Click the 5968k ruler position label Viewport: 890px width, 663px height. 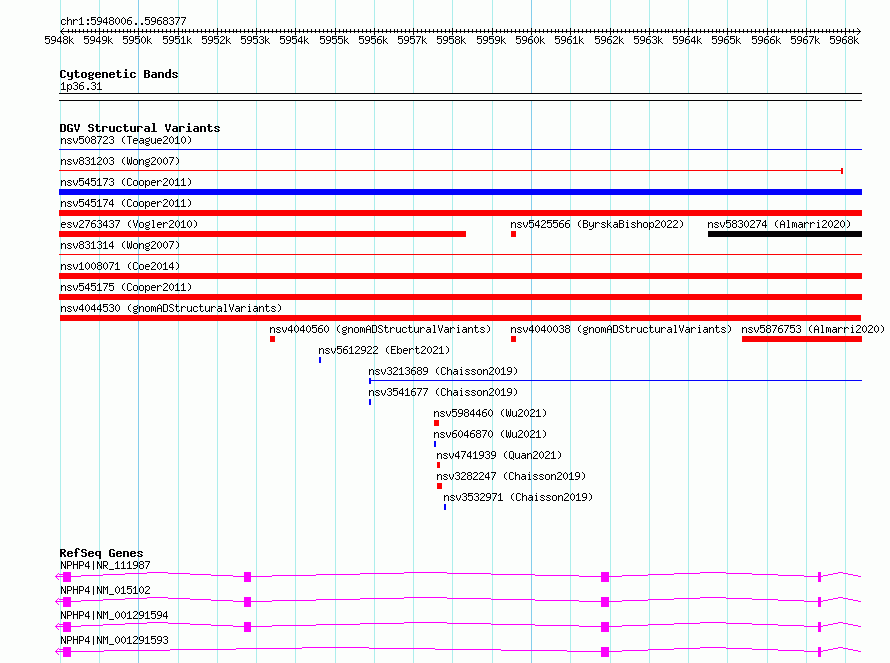pos(844,40)
